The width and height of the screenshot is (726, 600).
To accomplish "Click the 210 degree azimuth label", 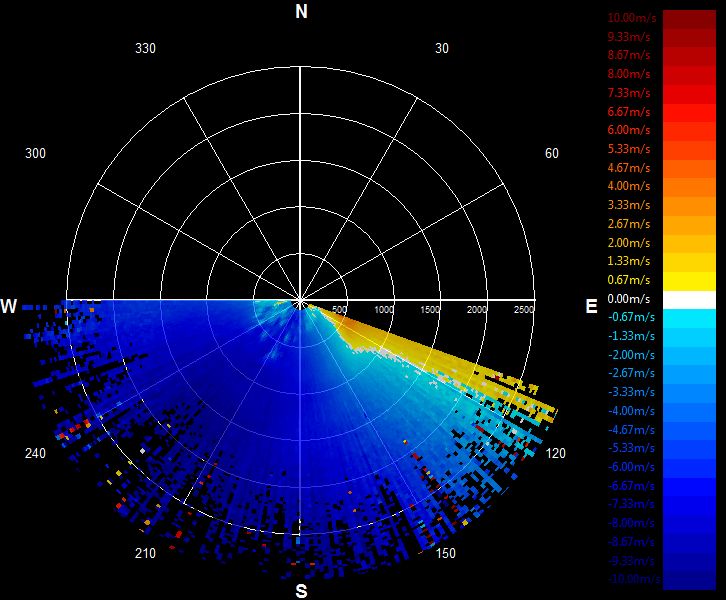I will coord(145,553).
